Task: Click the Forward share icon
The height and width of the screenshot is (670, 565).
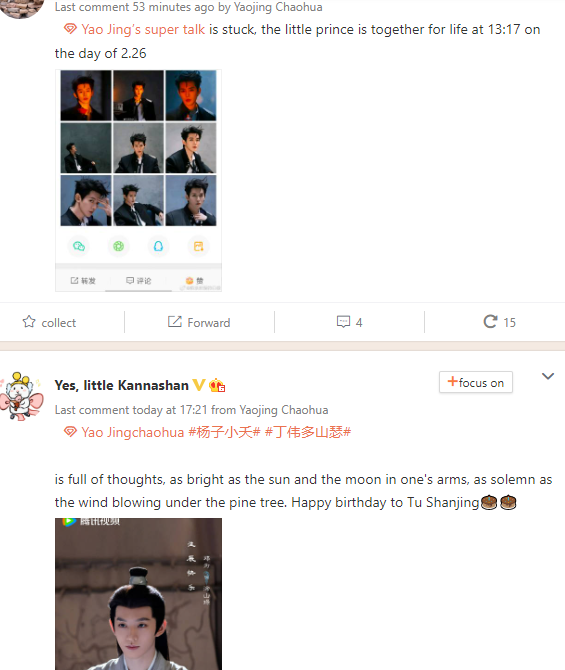Action: point(174,321)
